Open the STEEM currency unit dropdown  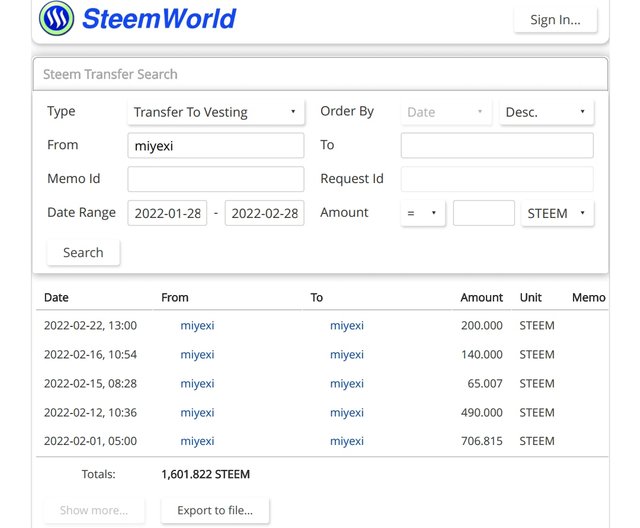[x=557, y=213]
